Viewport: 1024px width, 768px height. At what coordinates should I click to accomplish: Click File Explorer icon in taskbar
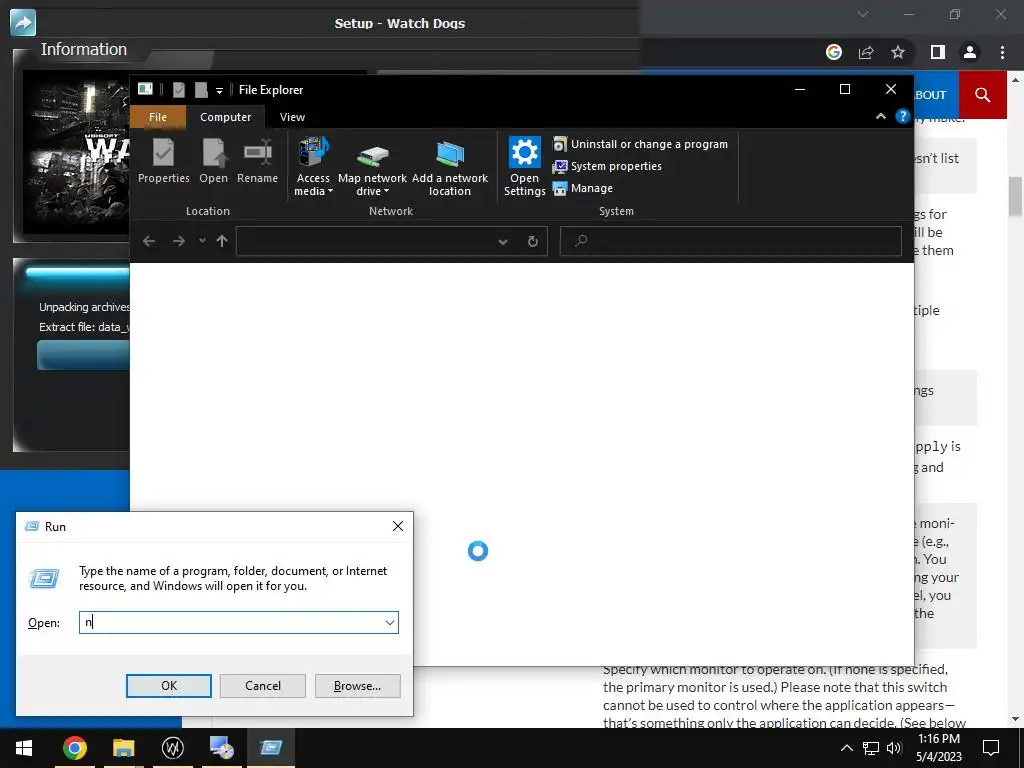click(x=123, y=748)
